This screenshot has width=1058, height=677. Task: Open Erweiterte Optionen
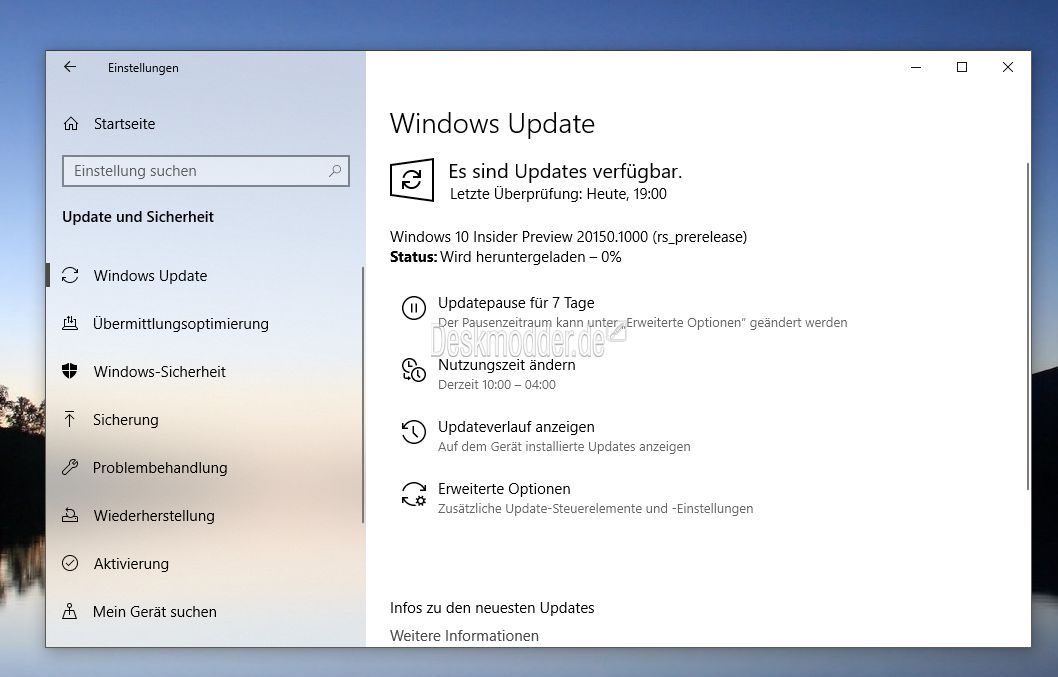[x=504, y=489]
